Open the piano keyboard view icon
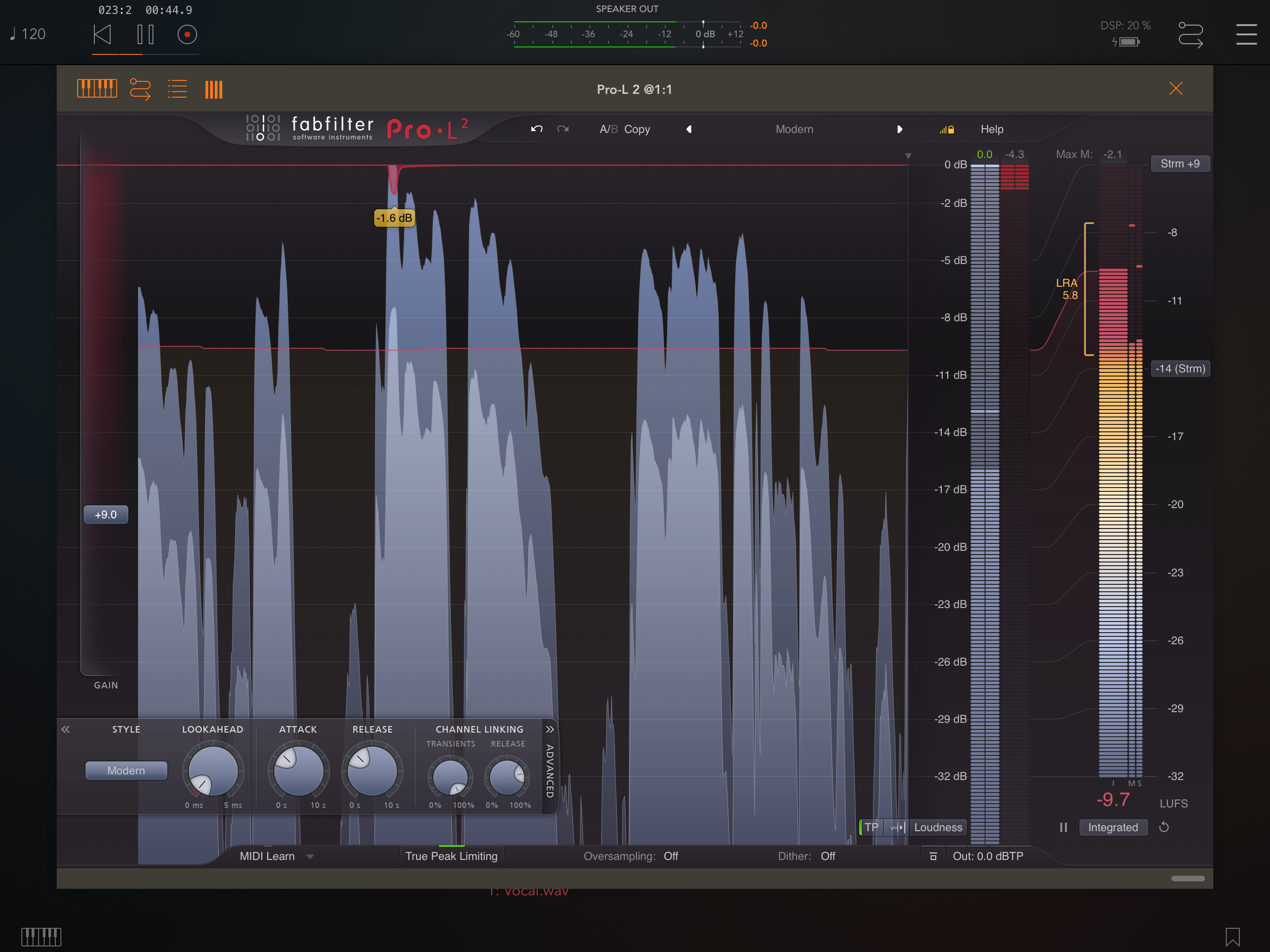The width and height of the screenshot is (1270, 952). pyautogui.click(x=96, y=89)
